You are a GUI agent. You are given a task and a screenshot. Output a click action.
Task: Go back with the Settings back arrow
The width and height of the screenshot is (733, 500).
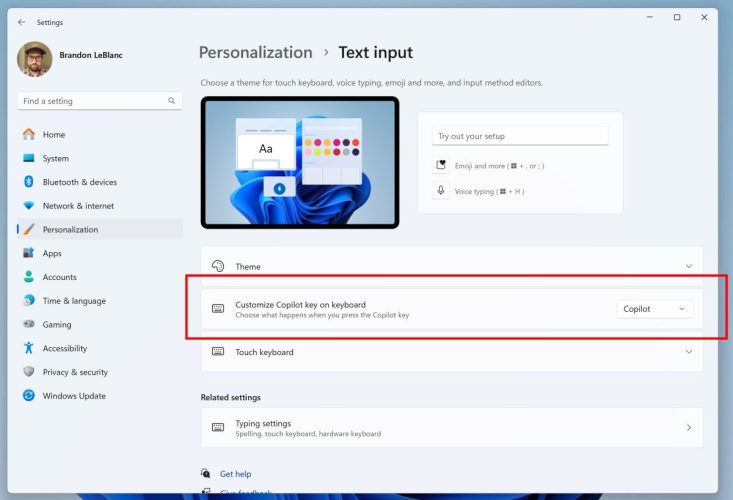click(x=22, y=22)
